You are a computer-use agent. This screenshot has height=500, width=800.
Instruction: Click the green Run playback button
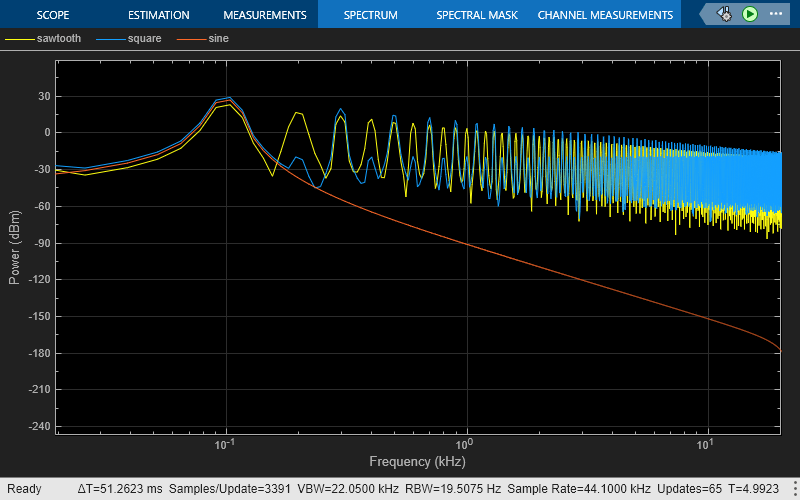750,14
